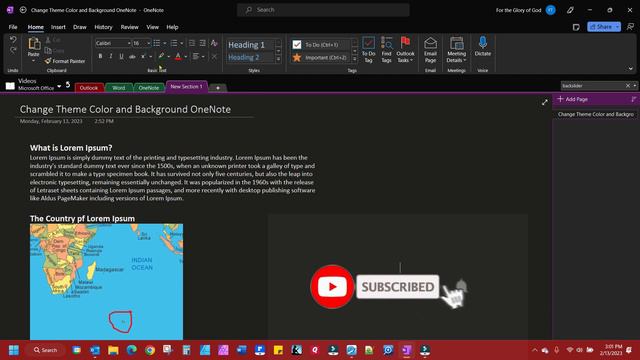This screenshot has height=360, width=640.
Task: Decrease the indent position
Action: coord(191,43)
